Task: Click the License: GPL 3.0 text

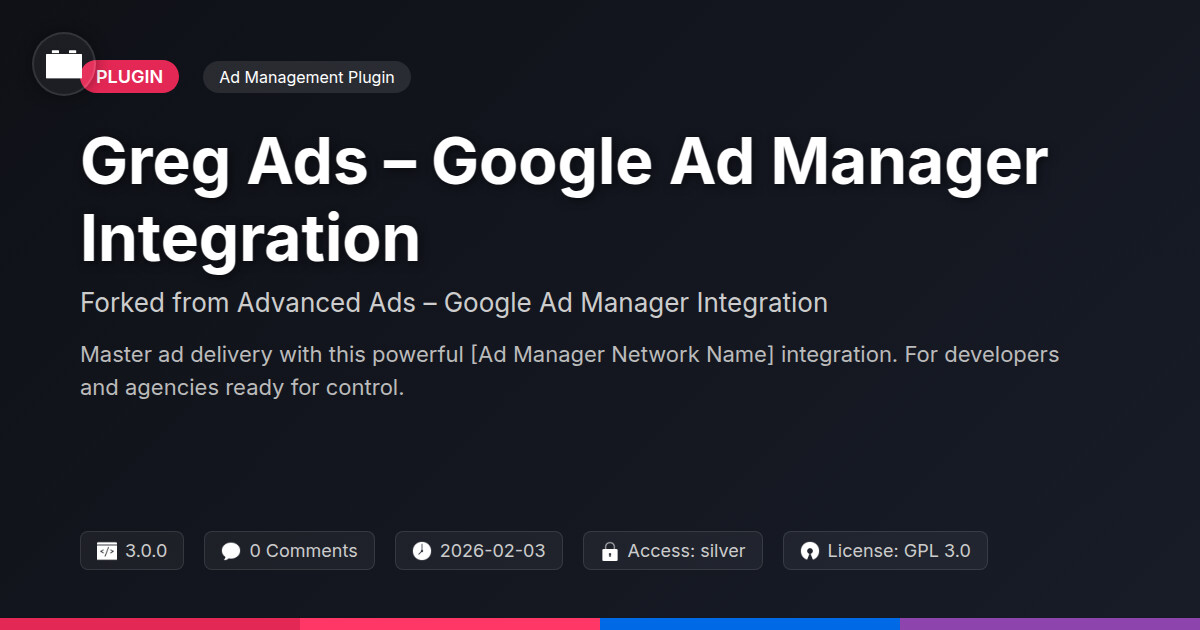Action: [899, 551]
